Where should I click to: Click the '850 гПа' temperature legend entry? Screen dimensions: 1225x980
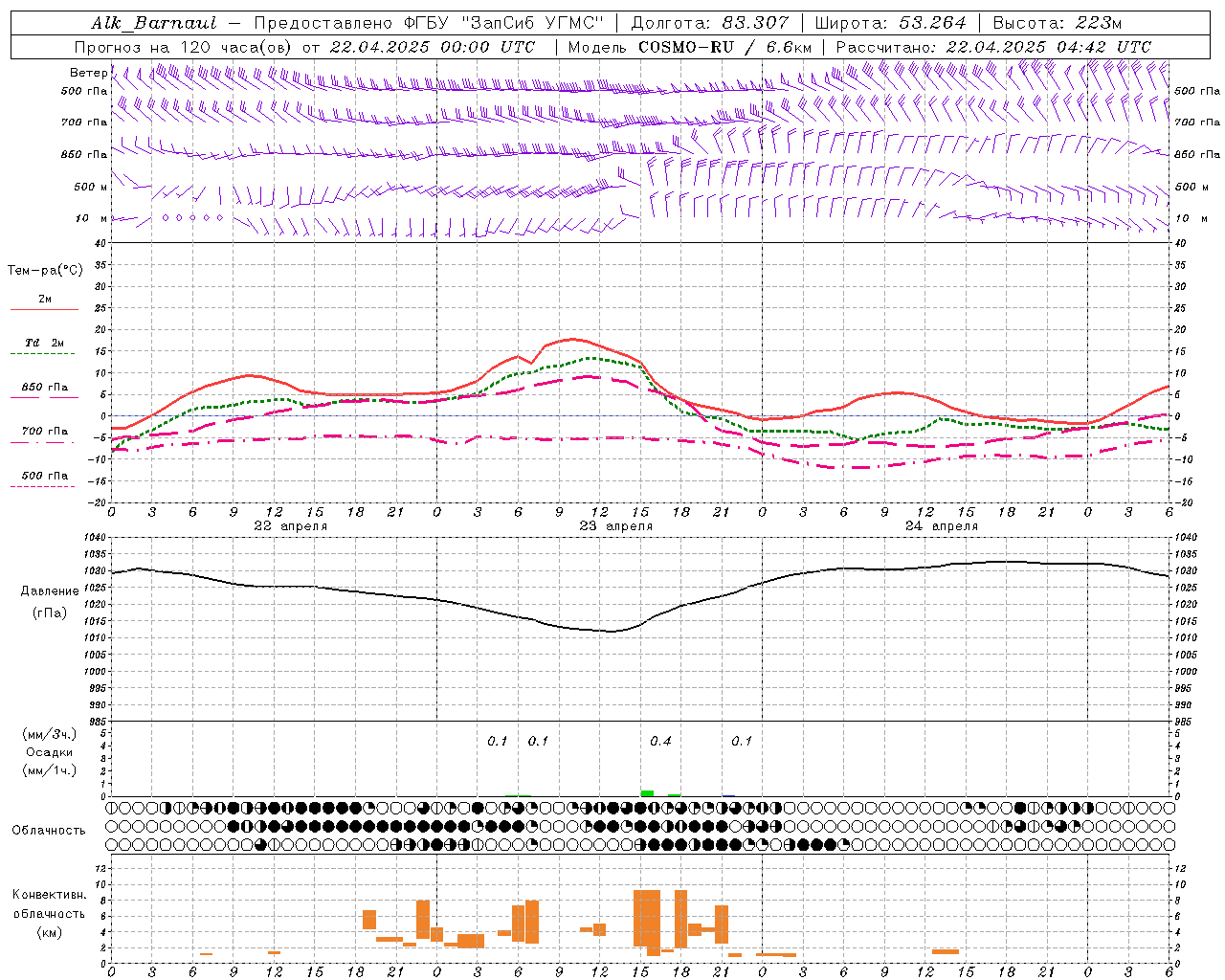(x=45, y=388)
